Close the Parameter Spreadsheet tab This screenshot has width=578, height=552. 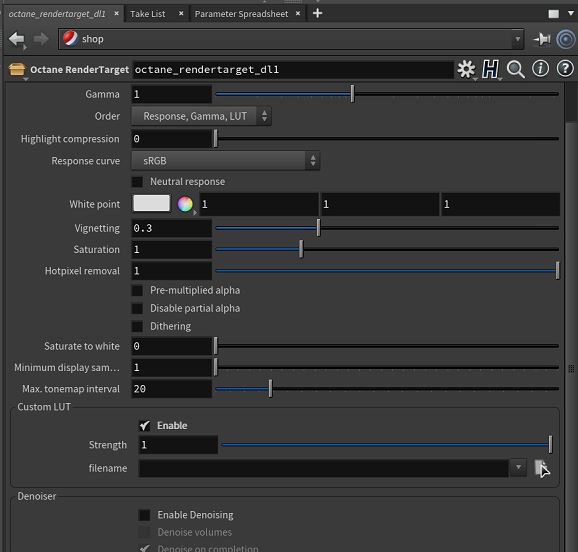[298, 13]
